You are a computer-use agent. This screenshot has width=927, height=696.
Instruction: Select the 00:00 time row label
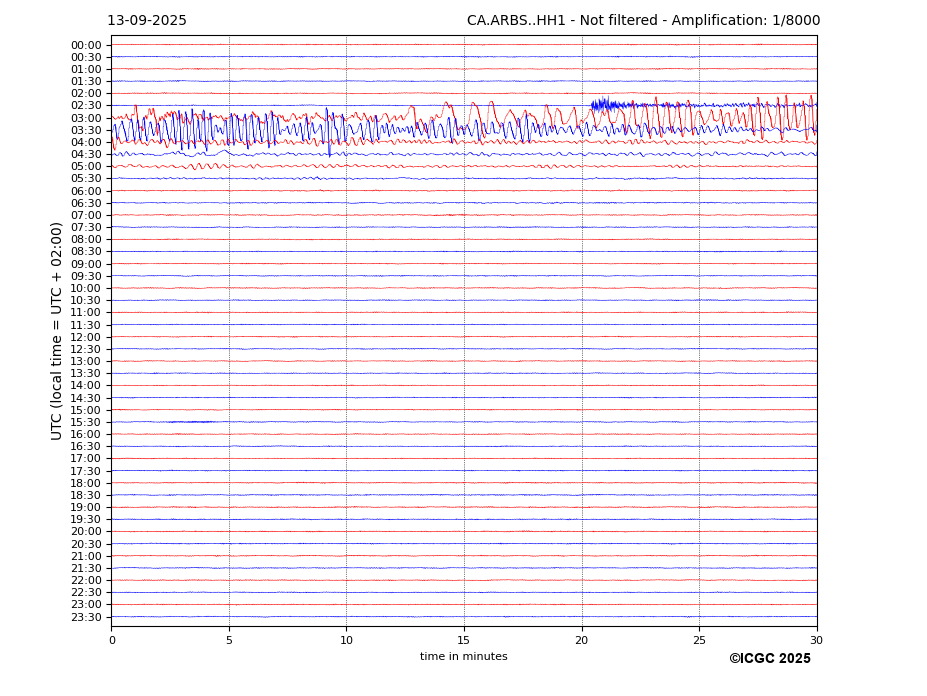[x=86, y=46]
